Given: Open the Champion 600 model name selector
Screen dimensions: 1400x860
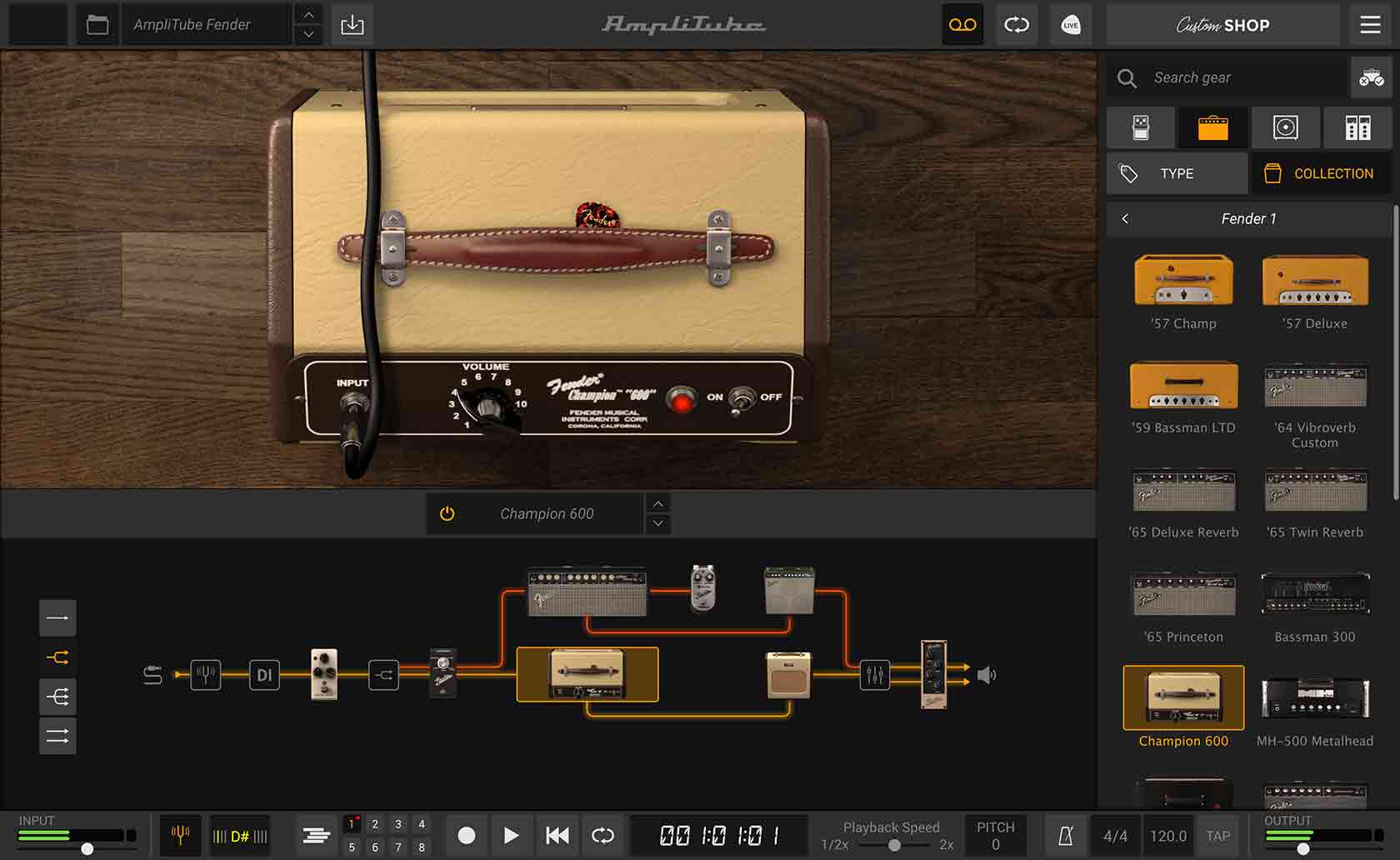Looking at the screenshot, I should pos(547,513).
